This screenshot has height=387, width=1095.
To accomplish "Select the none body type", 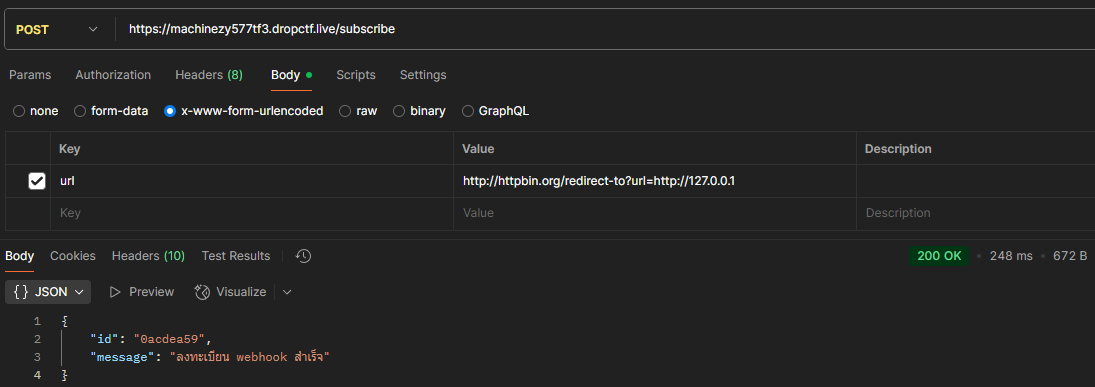I will click(36, 111).
